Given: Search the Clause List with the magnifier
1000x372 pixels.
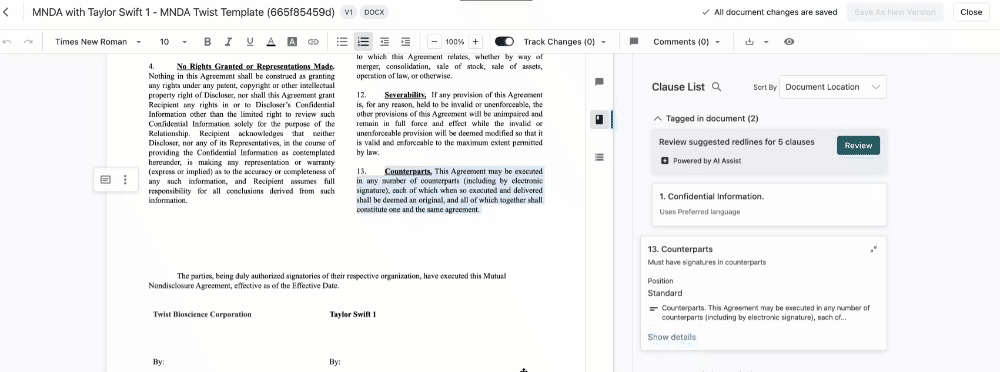Looking at the screenshot, I should click(716, 87).
